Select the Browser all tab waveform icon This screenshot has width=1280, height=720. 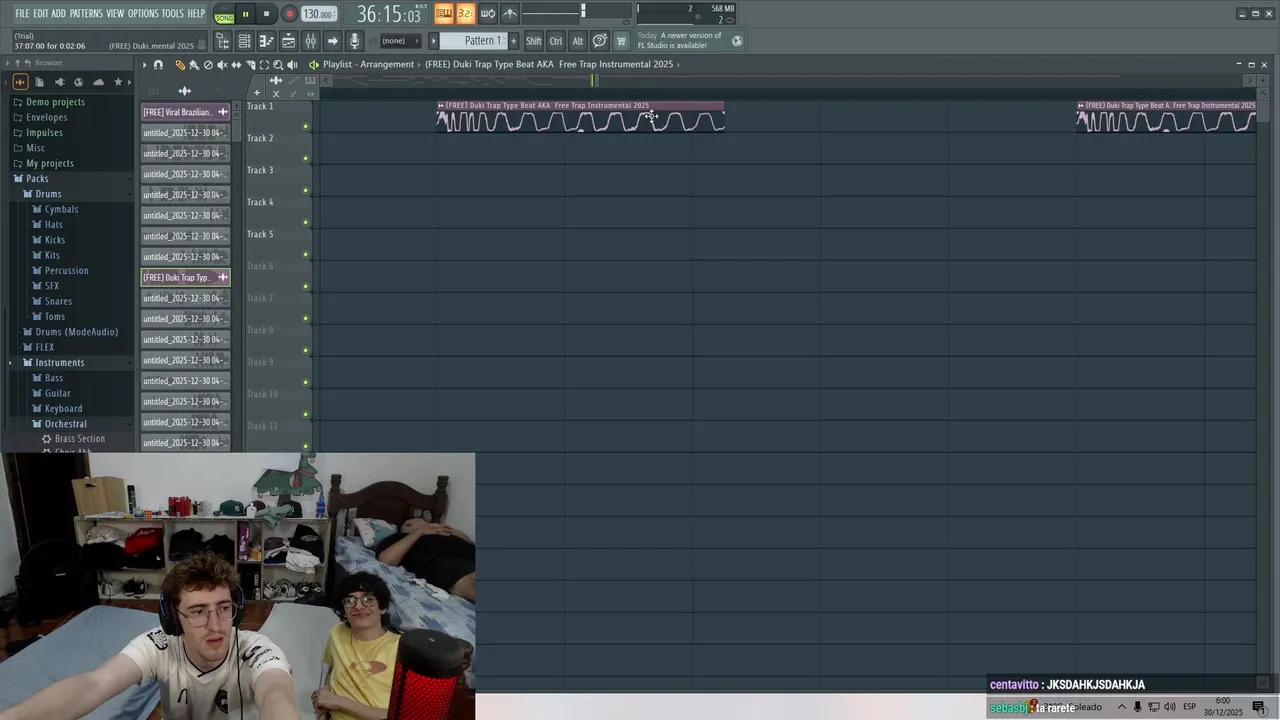[20, 82]
